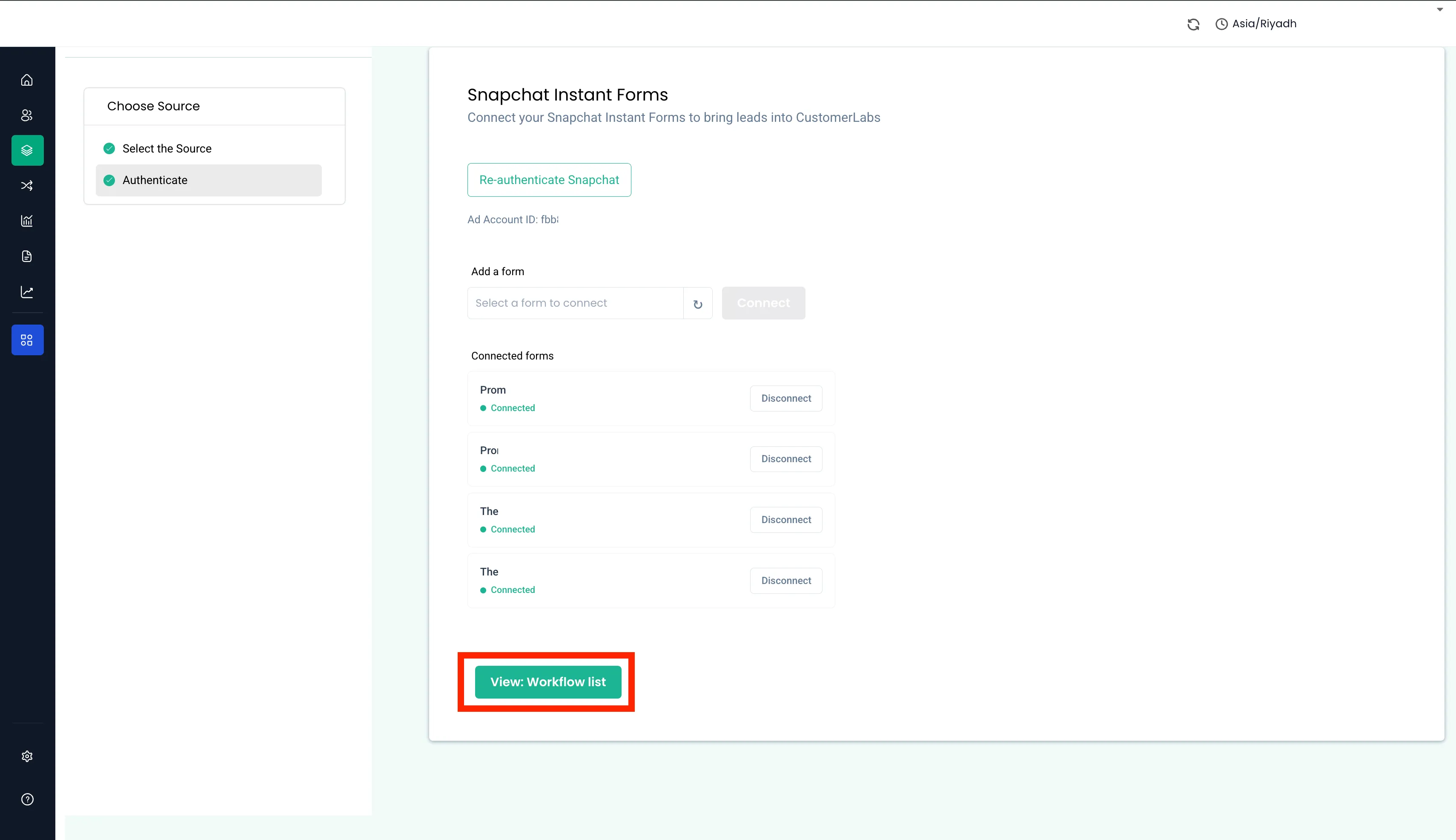Refresh the form list reload icon
Screen dimensions: 1456x840
point(698,303)
